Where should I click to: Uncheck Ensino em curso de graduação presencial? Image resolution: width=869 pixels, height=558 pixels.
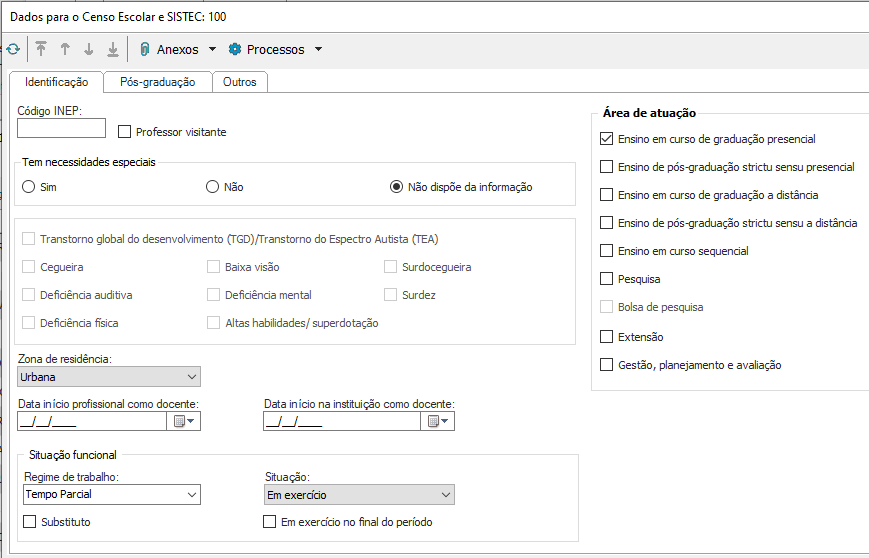click(607, 139)
